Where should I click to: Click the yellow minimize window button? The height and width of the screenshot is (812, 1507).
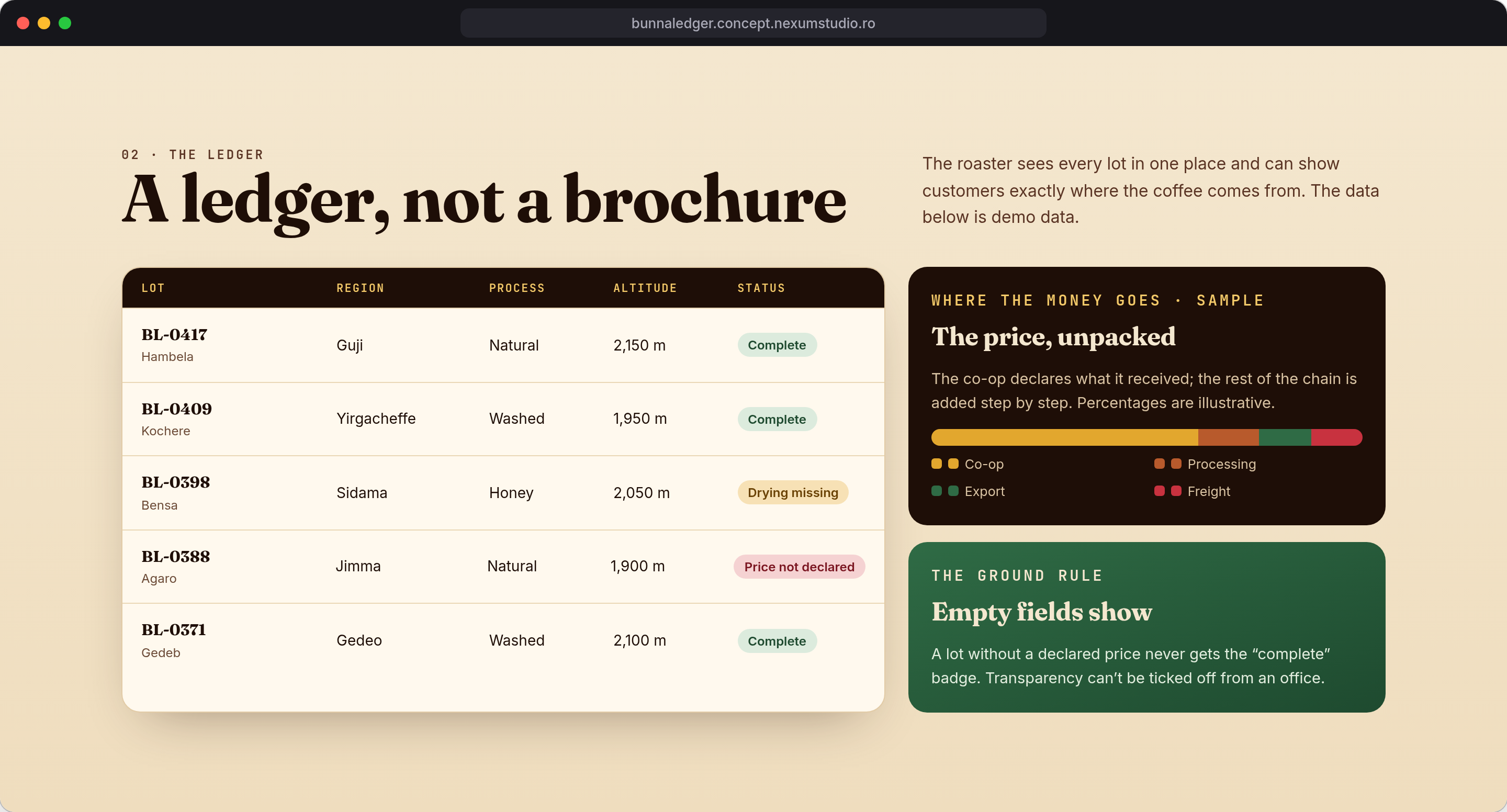[44, 23]
